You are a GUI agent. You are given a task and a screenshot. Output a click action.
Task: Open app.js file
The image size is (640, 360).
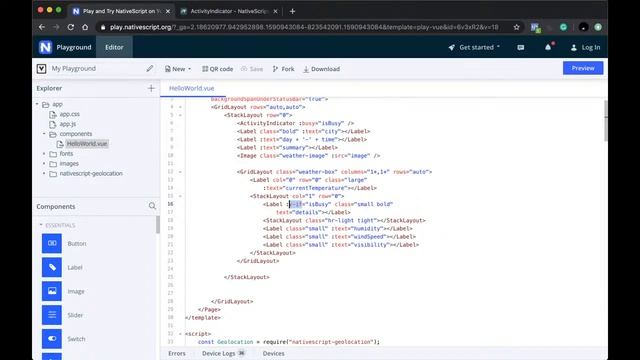point(68,124)
